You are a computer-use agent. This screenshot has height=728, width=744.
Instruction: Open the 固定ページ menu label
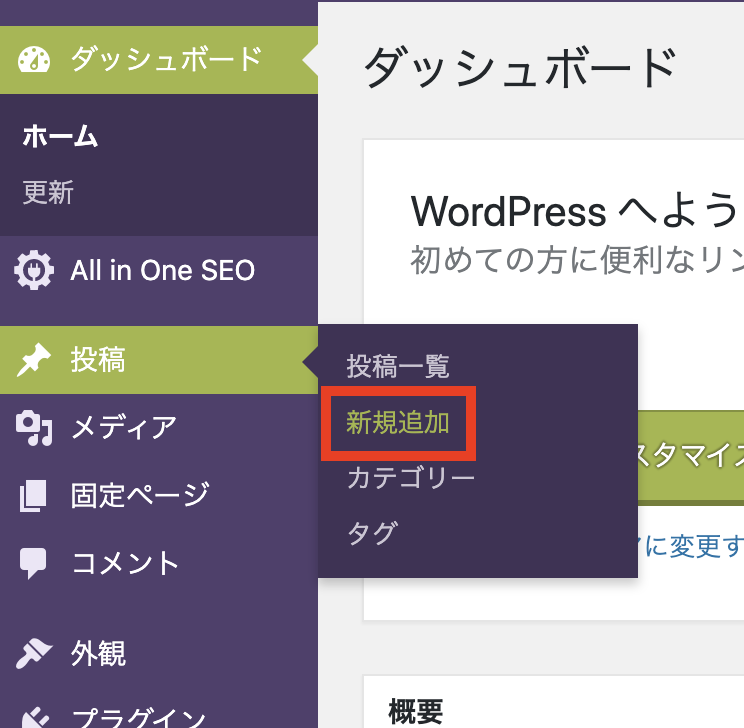(140, 495)
